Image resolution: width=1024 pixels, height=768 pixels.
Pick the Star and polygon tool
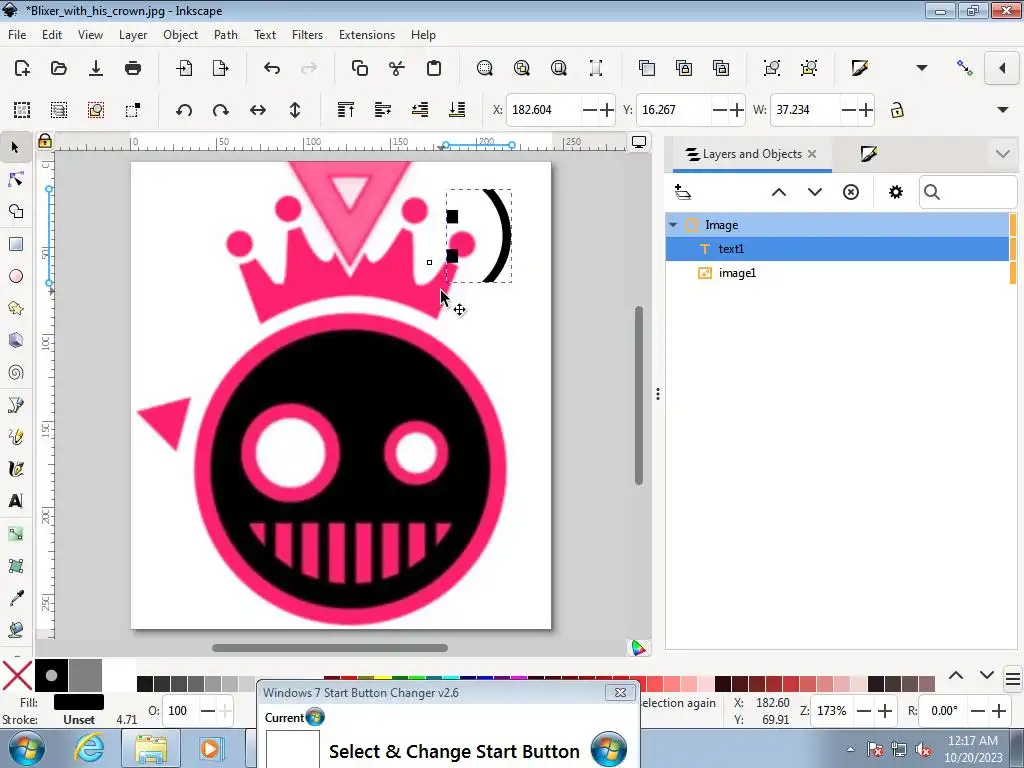[x=16, y=308]
